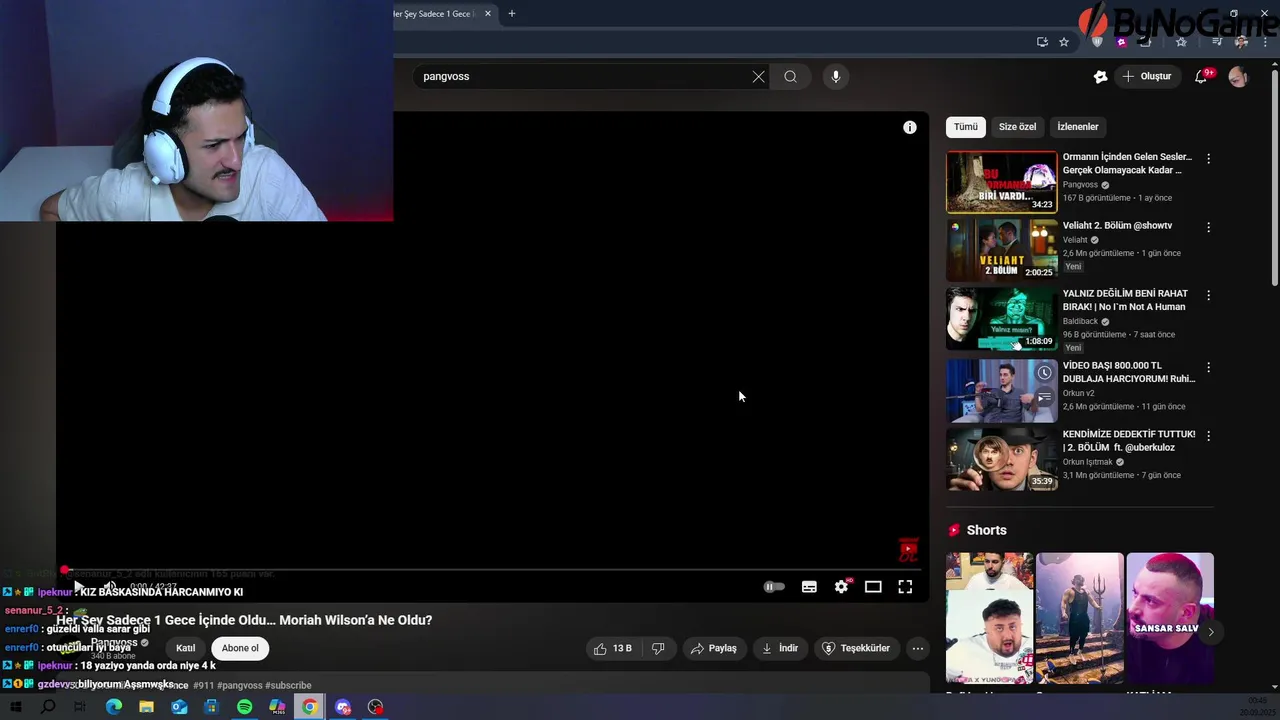The image size is (1280, 720).
Task: Switch to theater mode view
Action: coord(873,587)
